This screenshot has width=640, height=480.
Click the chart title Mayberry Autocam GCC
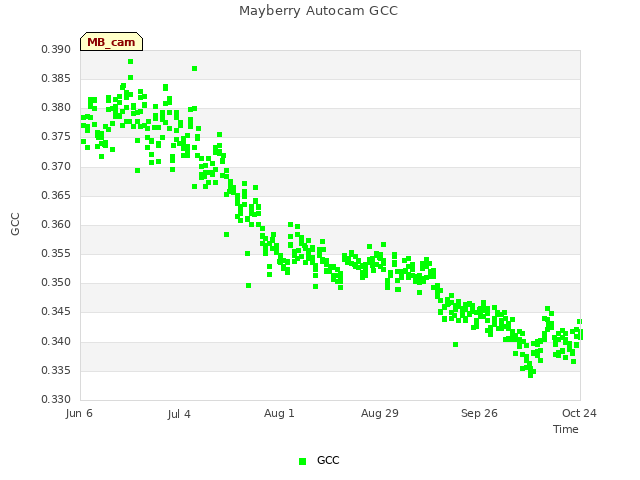(x=318, y=11)
